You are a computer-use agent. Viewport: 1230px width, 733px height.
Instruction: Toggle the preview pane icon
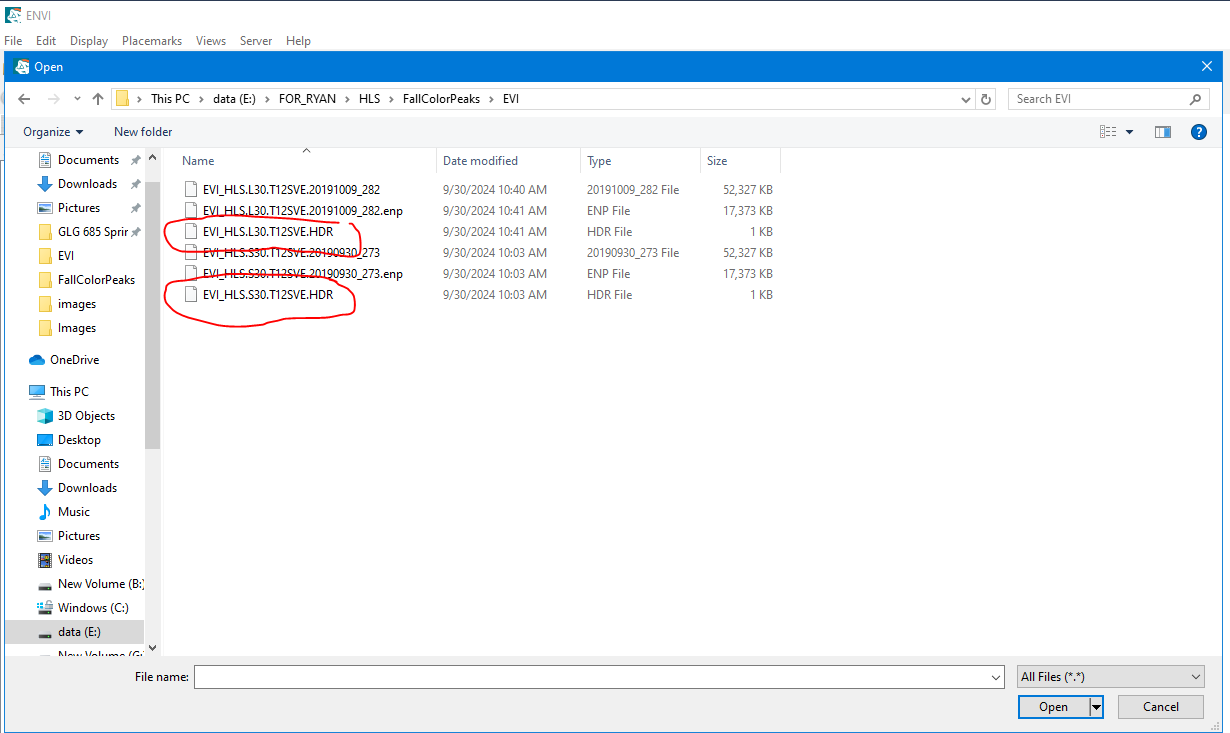click(x=1162, y=132)
